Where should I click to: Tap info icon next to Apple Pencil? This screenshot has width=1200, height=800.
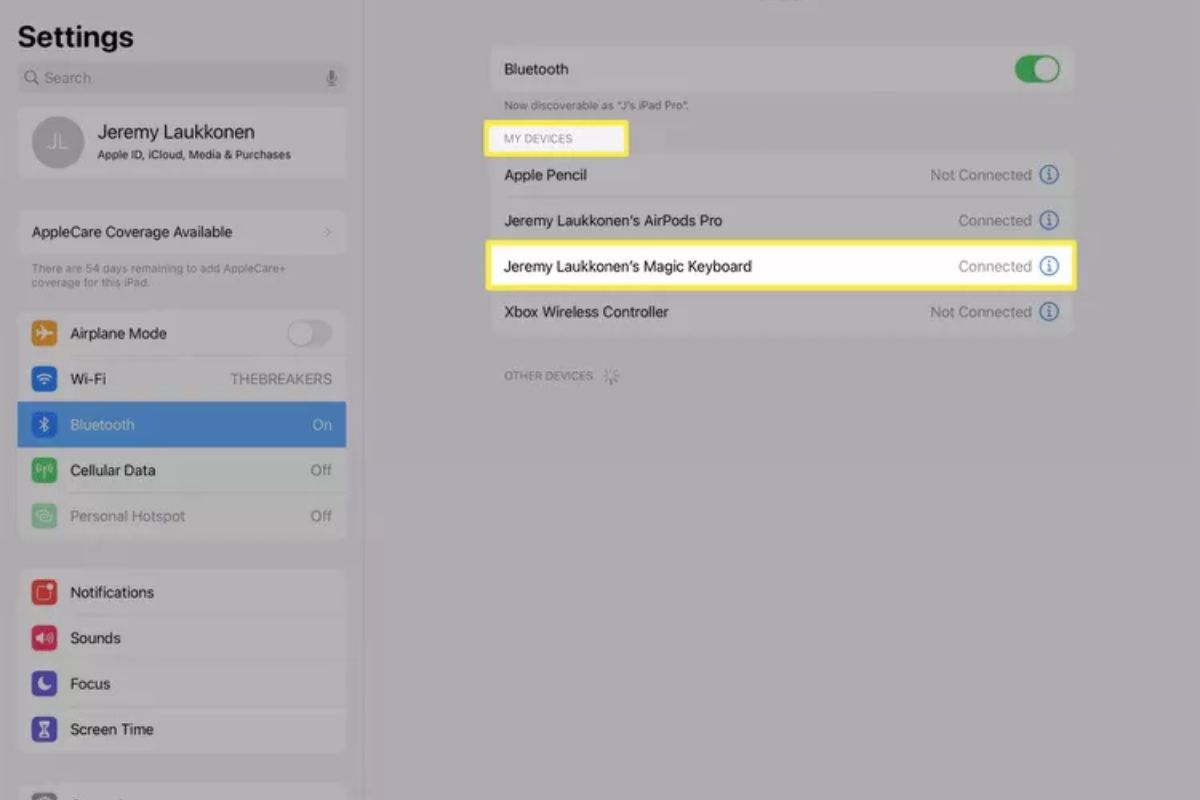[x=1048, y=175]
